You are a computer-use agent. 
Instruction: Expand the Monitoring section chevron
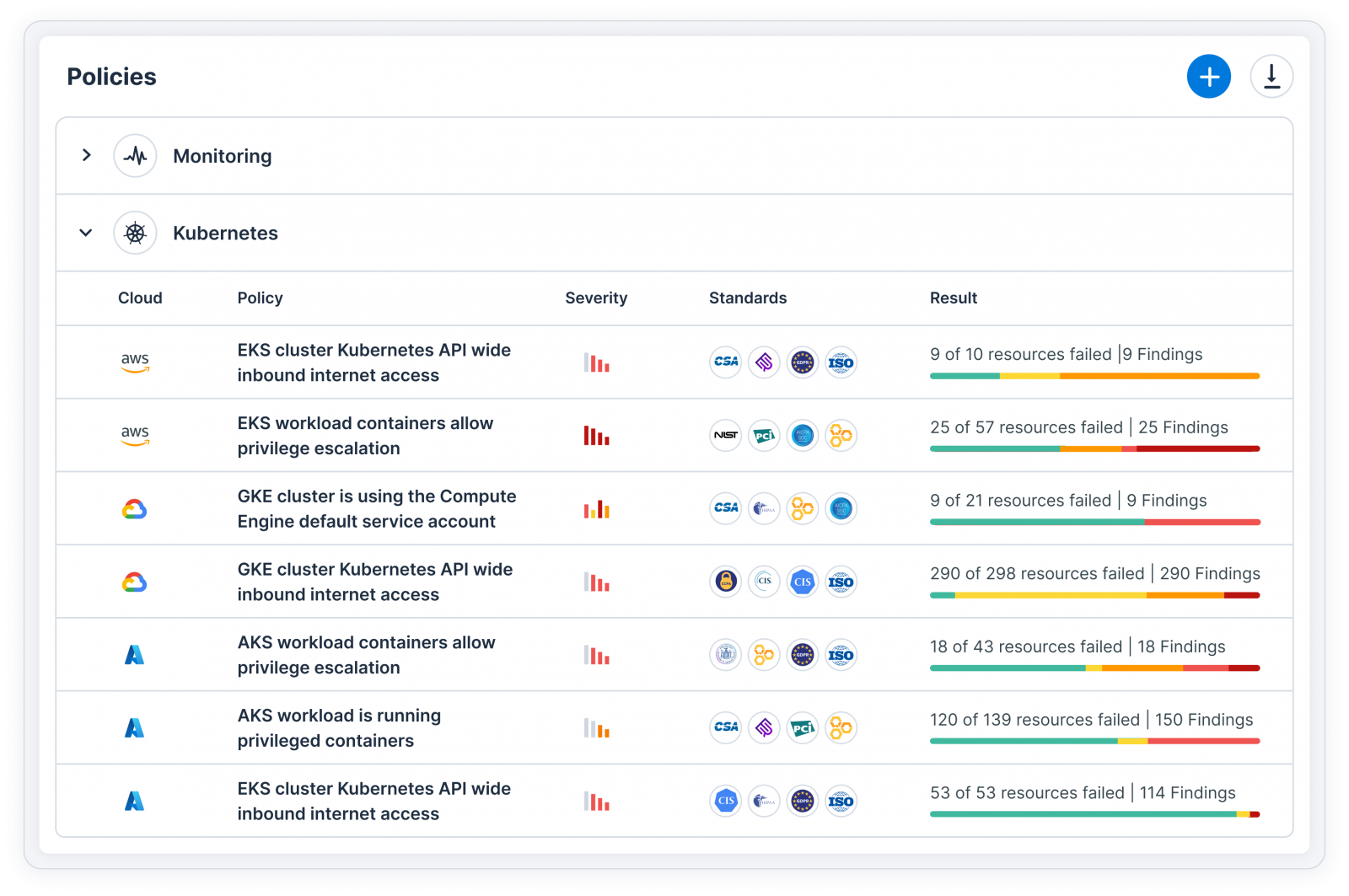(86, 155)
